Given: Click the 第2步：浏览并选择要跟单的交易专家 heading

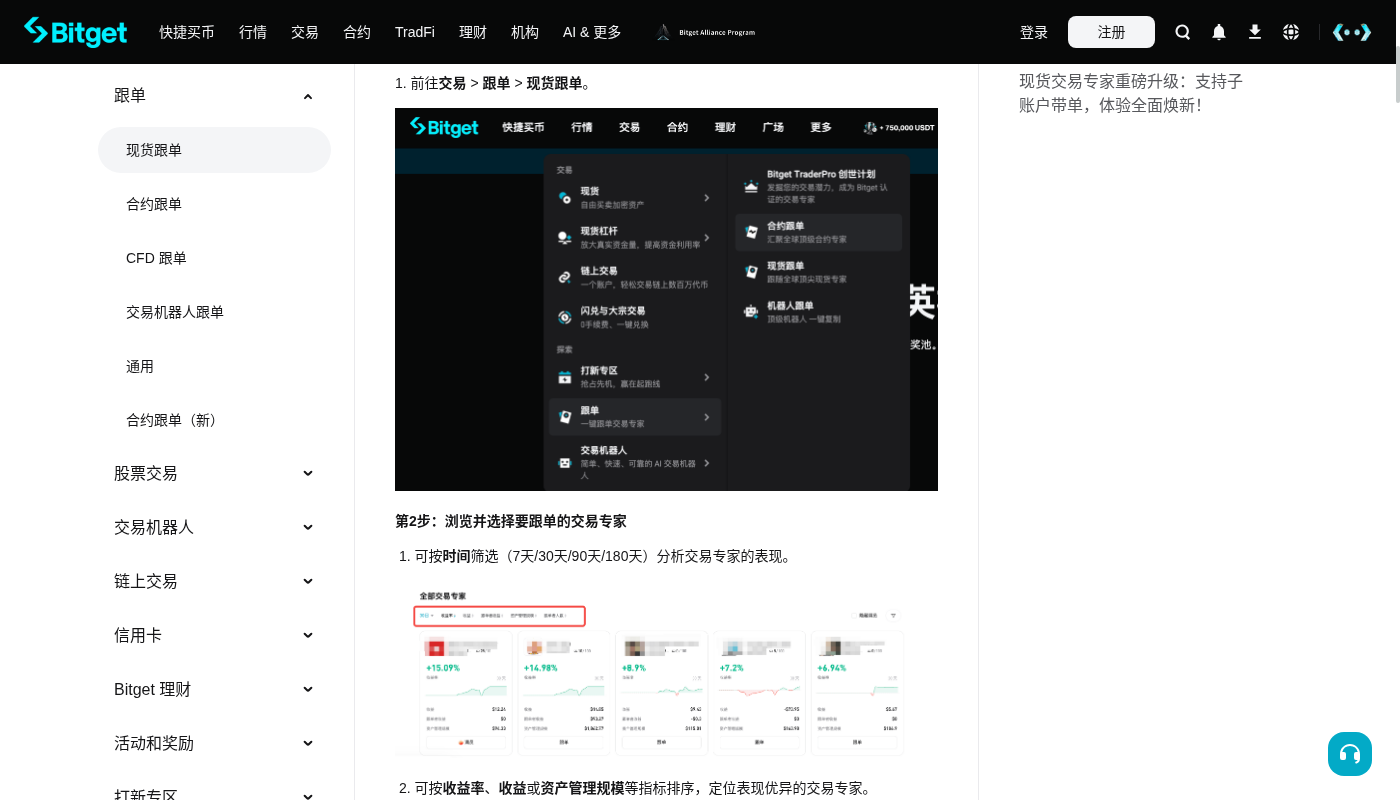Looking at the screenshot, I should pyautogui.click(x=511, y=521).
